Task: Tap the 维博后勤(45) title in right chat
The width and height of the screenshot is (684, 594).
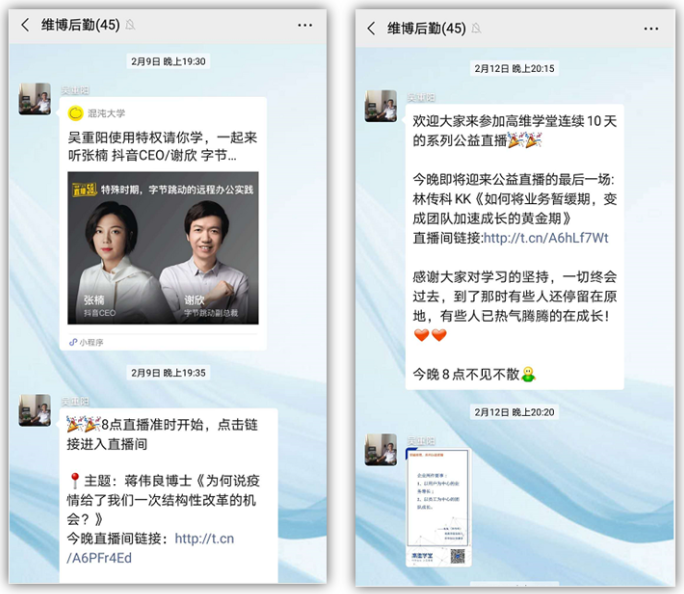Action: [x=427, y=28]
